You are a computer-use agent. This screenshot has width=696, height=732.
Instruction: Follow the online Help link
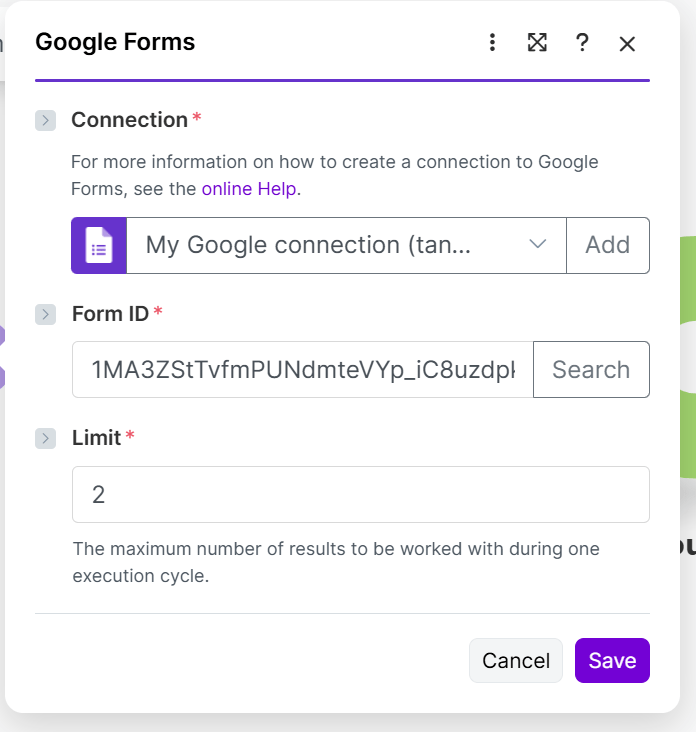[x=249, y=189]
